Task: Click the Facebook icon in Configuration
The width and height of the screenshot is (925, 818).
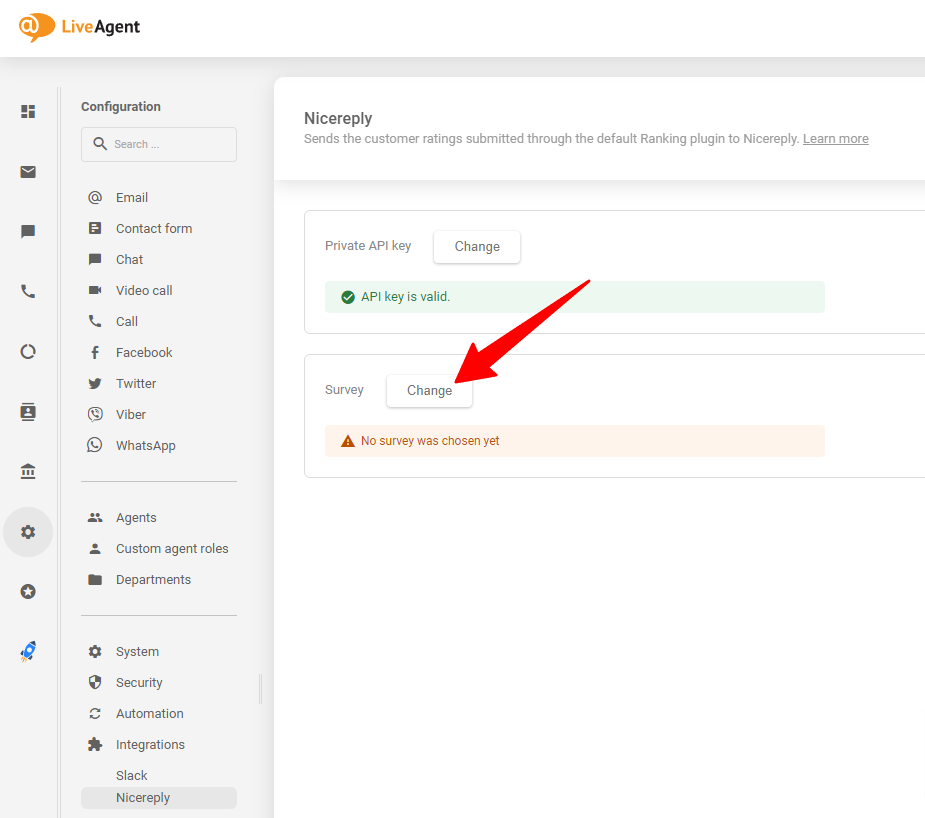Action: pos(95,352)
